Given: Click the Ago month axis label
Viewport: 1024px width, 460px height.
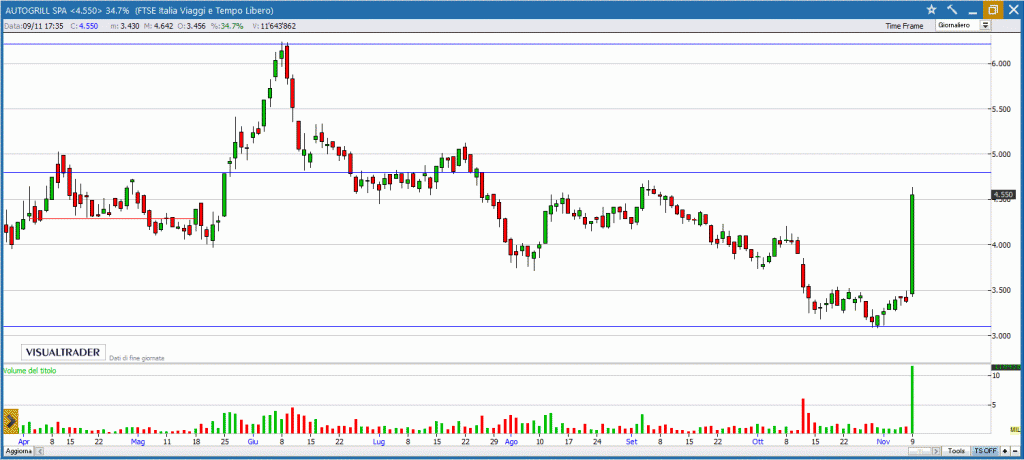Looking at the screenshot, I should (x=511, y=441).
